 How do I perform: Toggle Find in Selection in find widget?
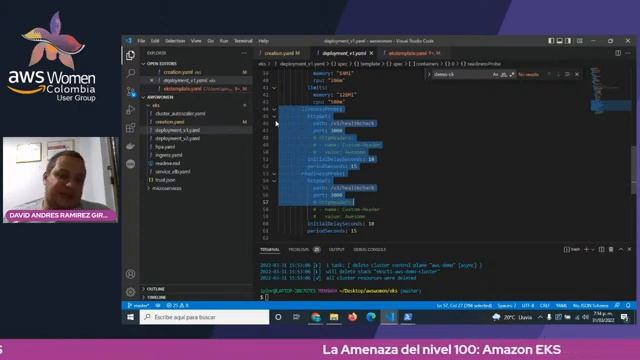pyautogui.click(x=567, y=74)
